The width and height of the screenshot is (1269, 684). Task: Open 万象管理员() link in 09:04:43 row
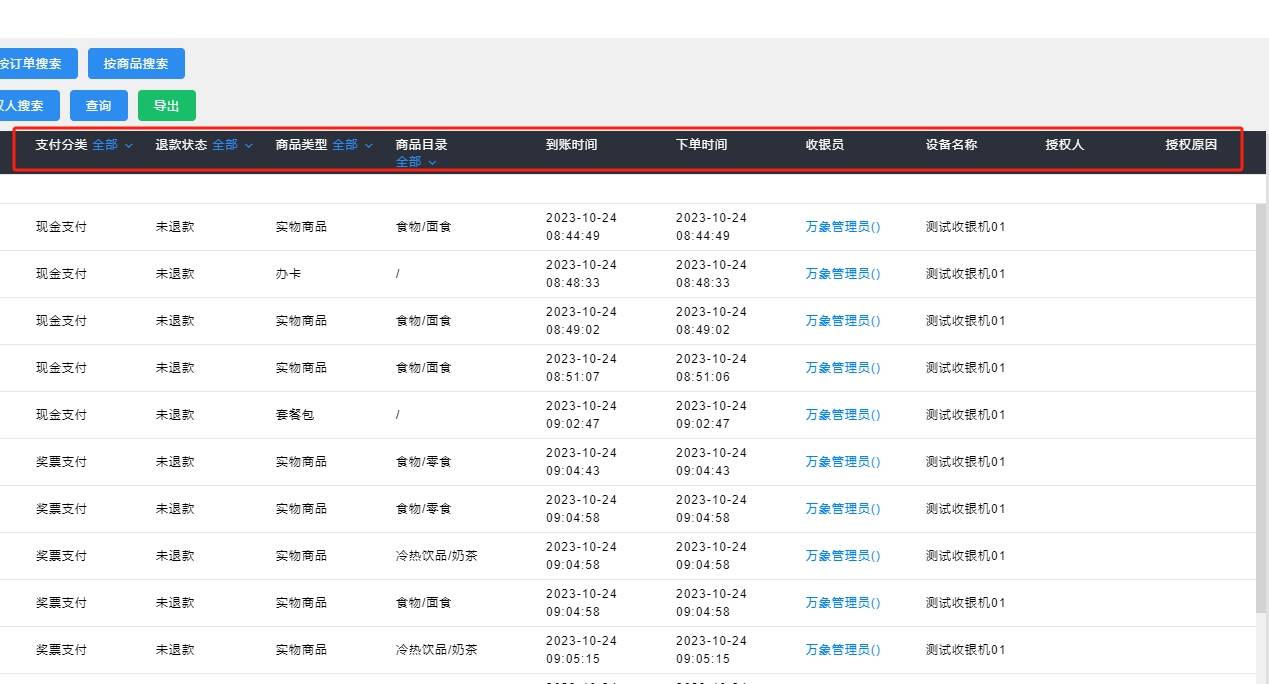click(x=843, y=462)
